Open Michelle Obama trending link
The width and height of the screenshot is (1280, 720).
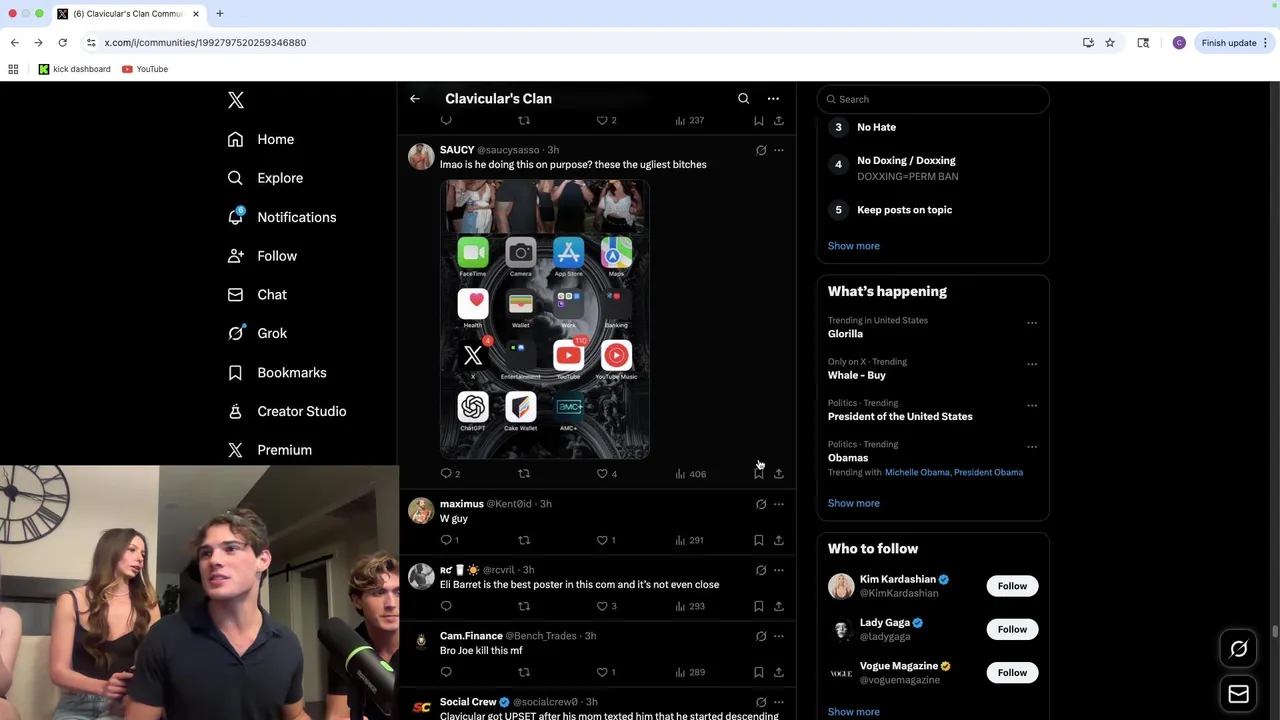pos(917,472)
